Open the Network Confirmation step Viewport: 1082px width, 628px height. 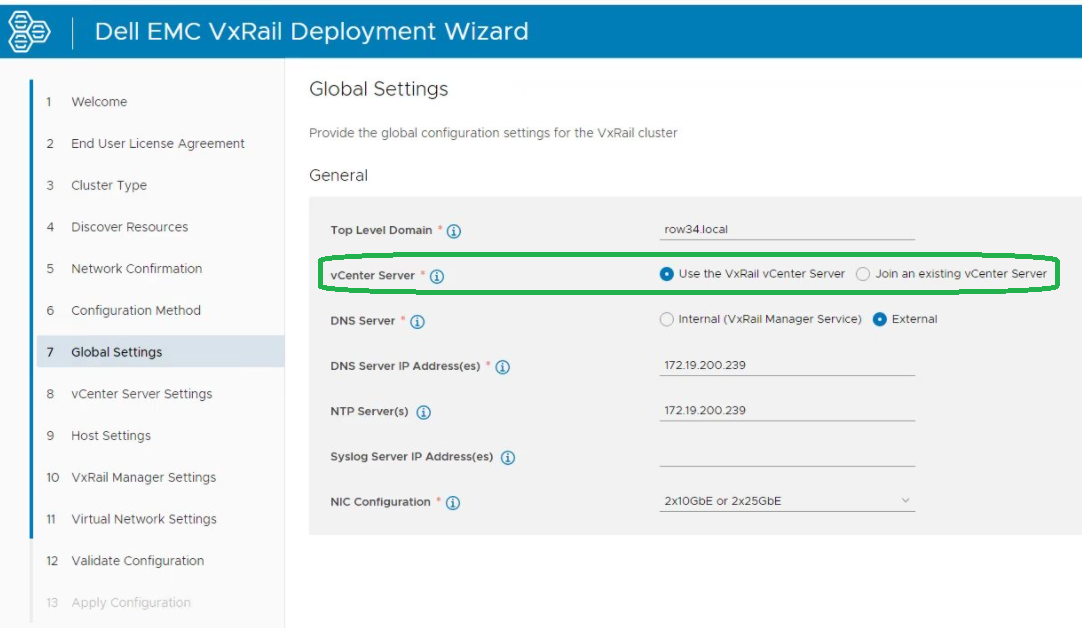136,269
